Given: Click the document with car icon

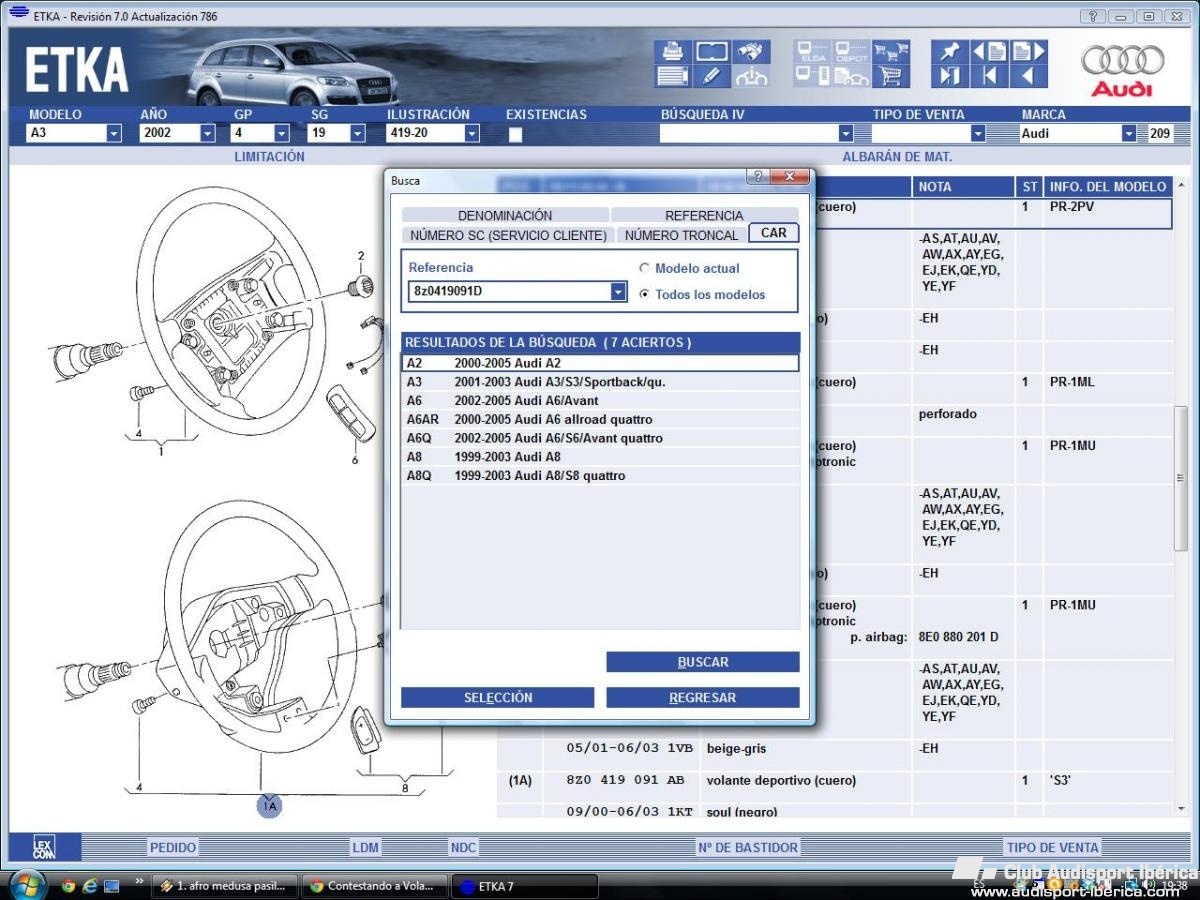Looking at the screenshot, I should coord(852,76).
